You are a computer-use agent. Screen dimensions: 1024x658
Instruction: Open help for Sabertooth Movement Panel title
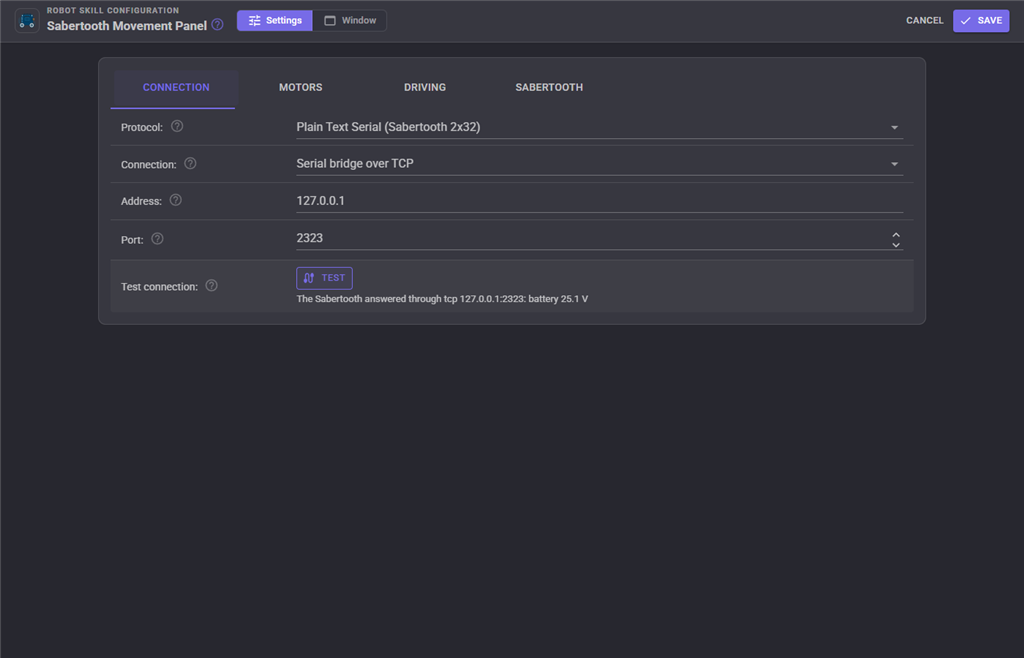217,25
